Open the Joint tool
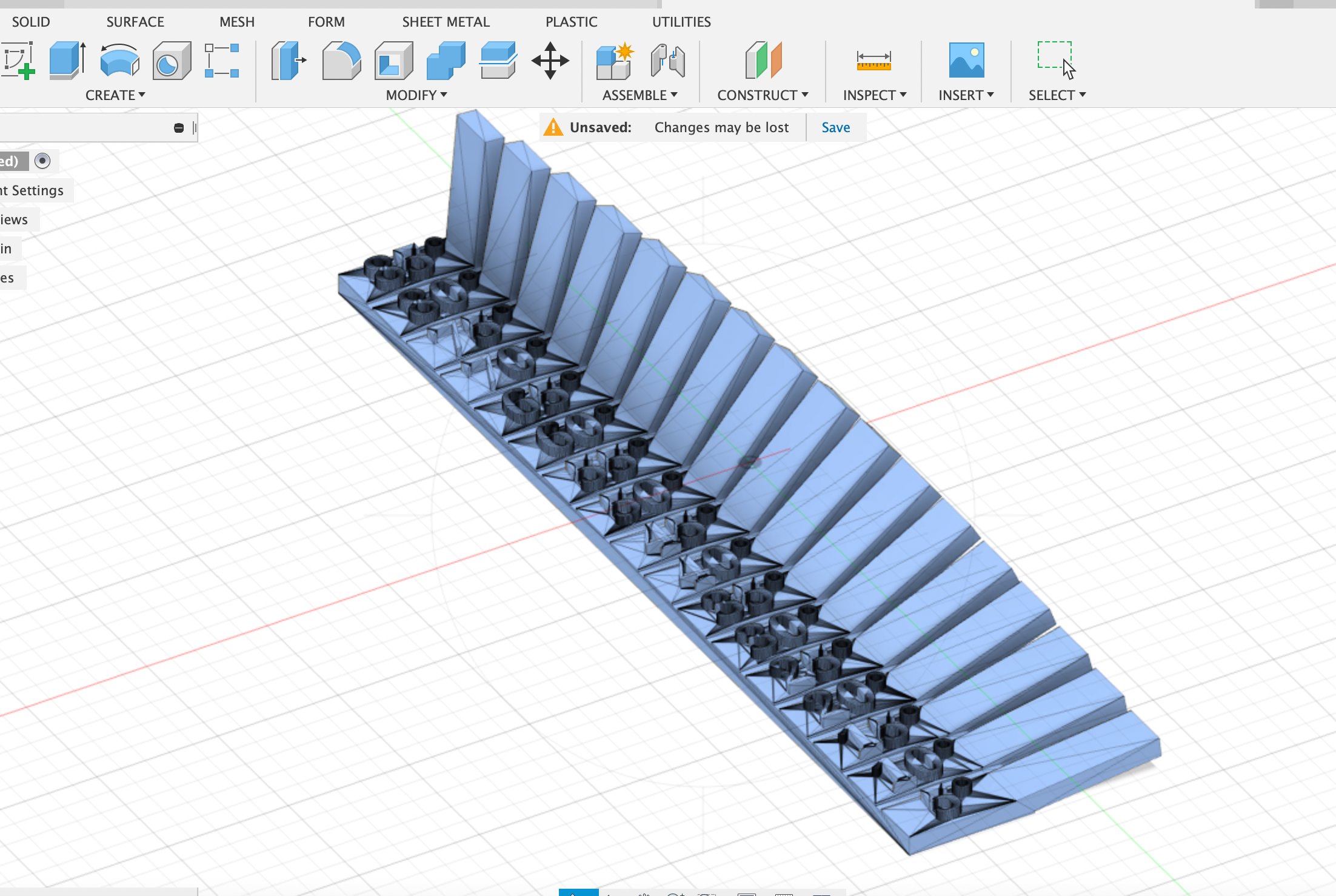The image size is (1336, 896). [669, 61]
